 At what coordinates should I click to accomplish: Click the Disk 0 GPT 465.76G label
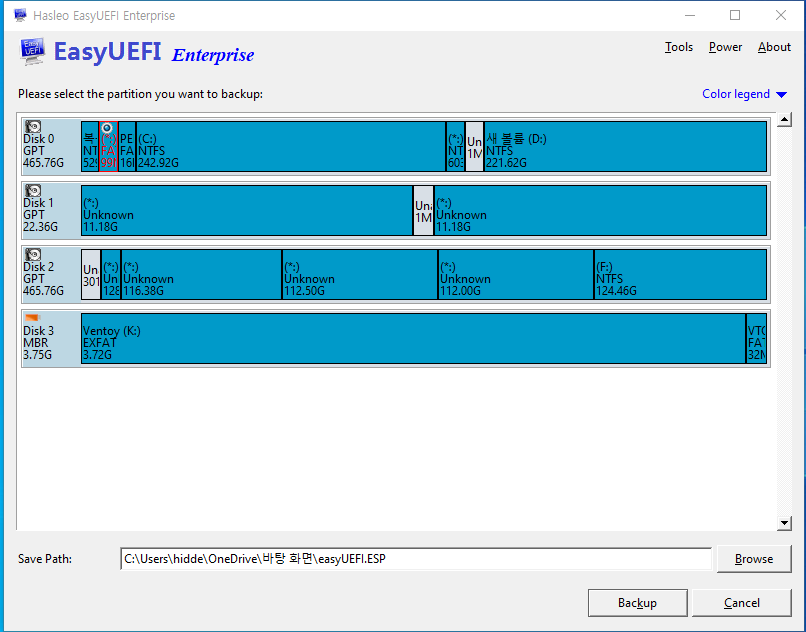[x=44, y=151]
